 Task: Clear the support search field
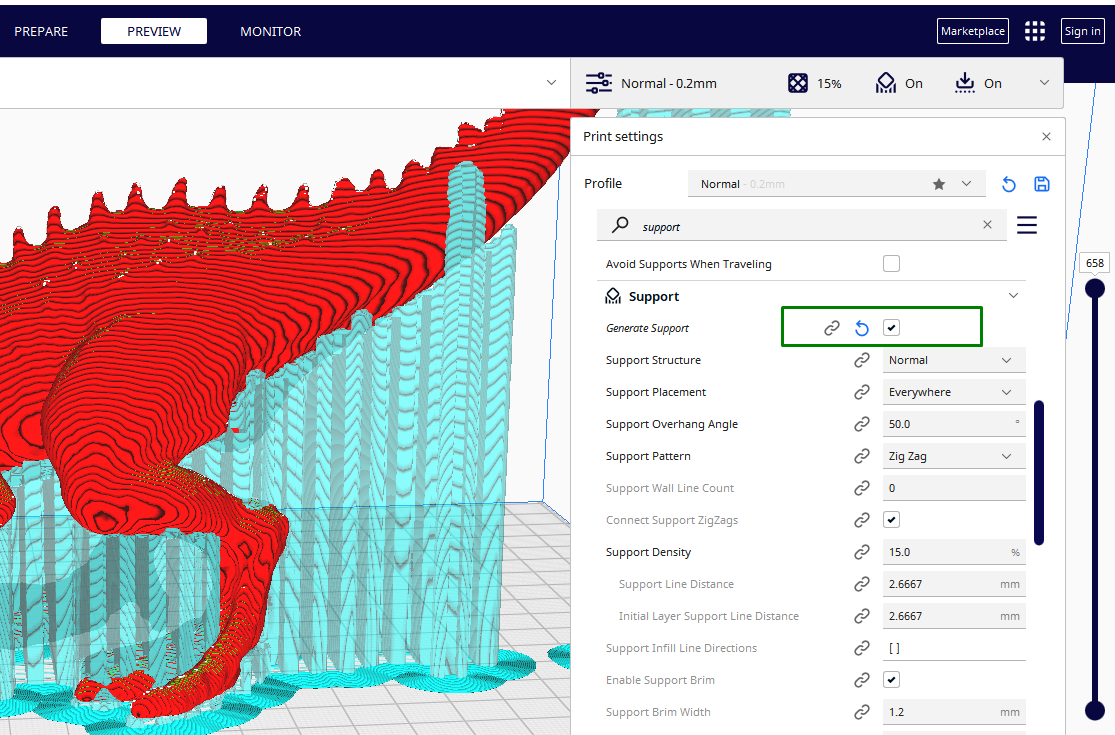[x=987, y=225]
